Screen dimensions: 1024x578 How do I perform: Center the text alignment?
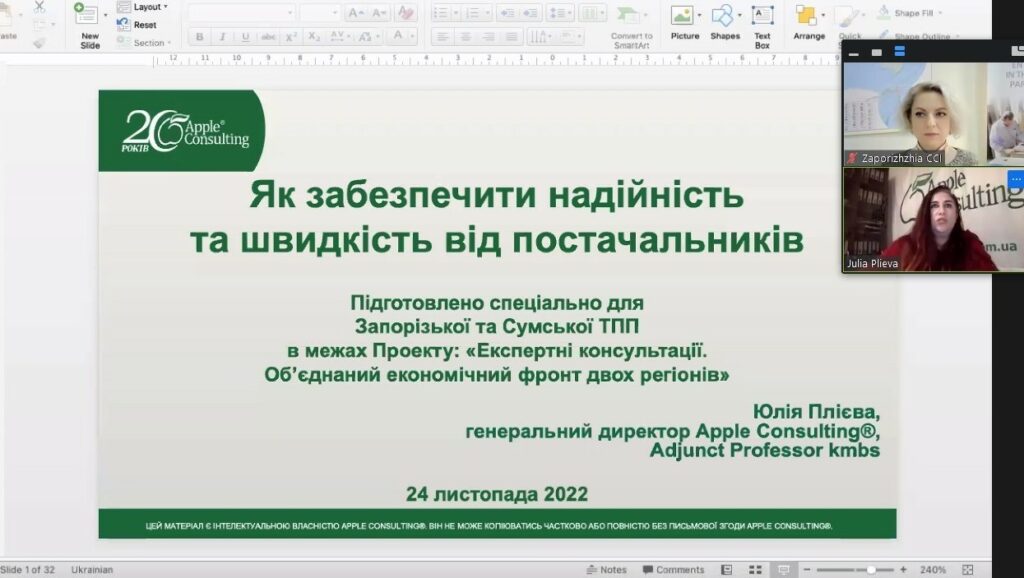pyautogui.click(x=465, y=37)
